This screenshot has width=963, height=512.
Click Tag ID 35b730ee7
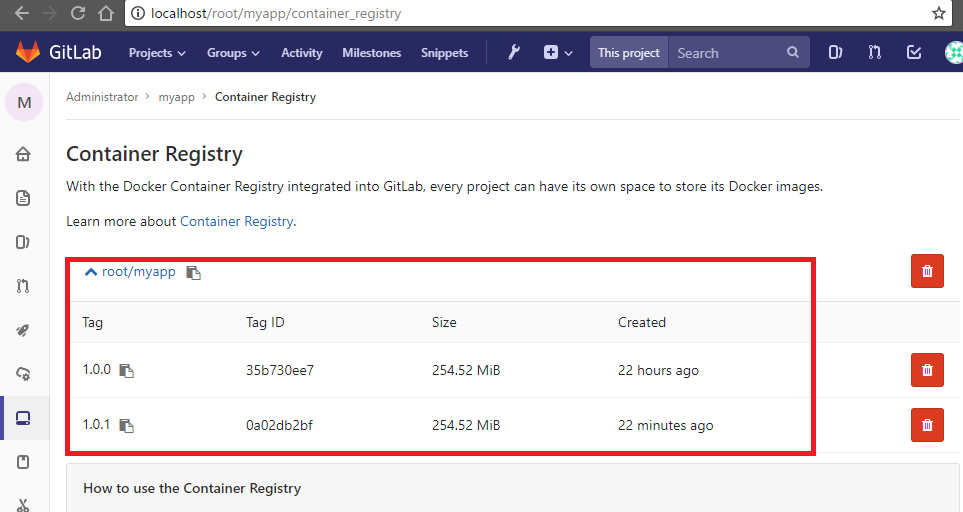pyautogui.click(x=280, y=370)
